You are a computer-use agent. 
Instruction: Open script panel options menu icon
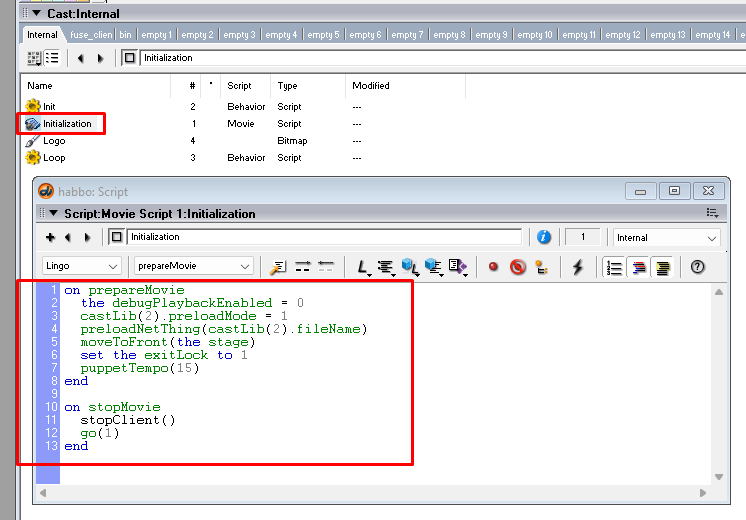[x=712, y=213]
